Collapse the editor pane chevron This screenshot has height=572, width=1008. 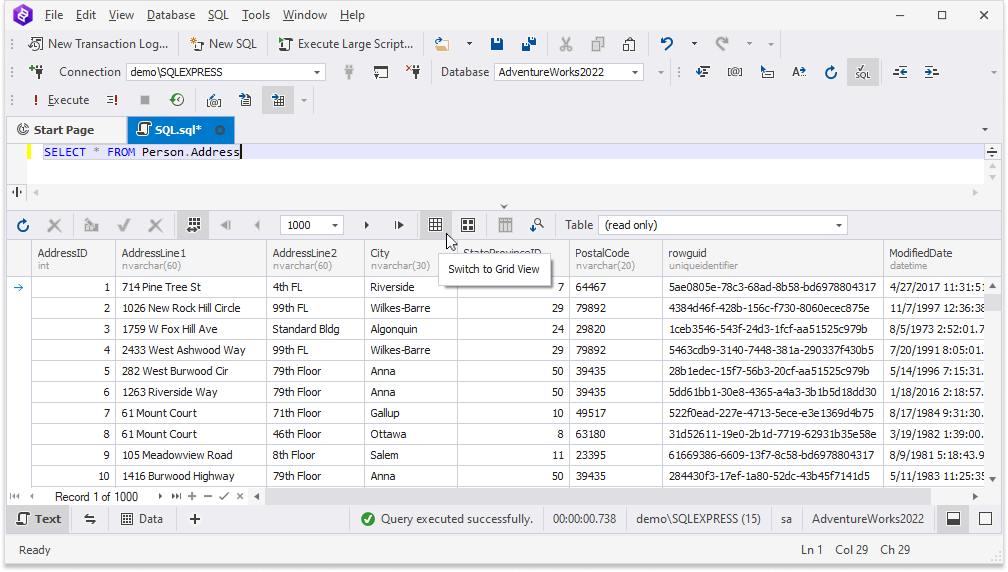[x=504, y=207]
